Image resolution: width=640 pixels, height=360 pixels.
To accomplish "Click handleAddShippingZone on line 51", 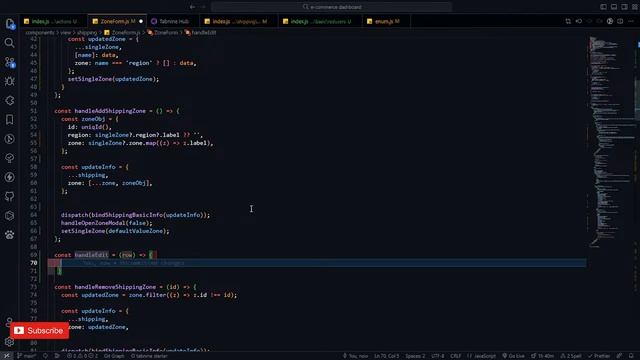I will pyautogui.click(x=110, y=111).
